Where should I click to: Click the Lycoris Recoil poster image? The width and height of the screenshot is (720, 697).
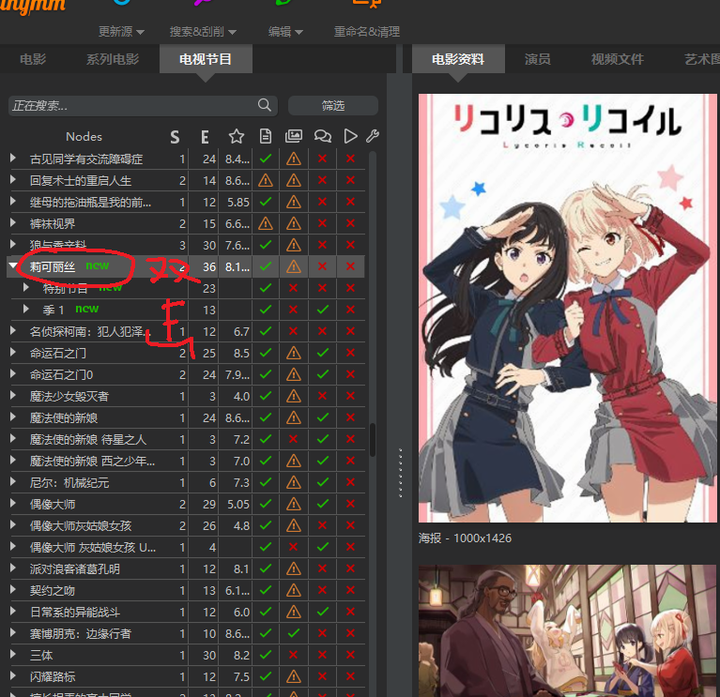click(568, 308)
